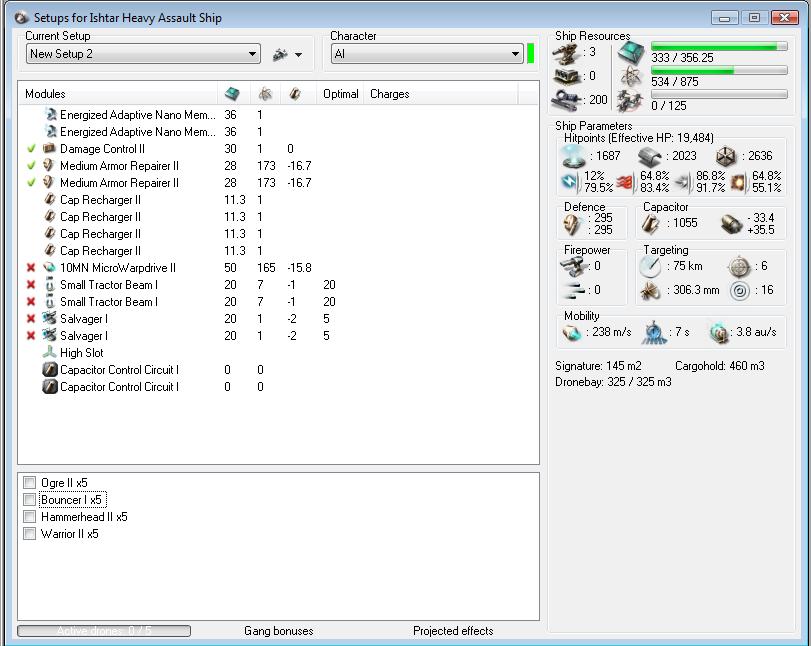
Task: Click the targeting range 75 km icon
Action: [x=650, y=267]
